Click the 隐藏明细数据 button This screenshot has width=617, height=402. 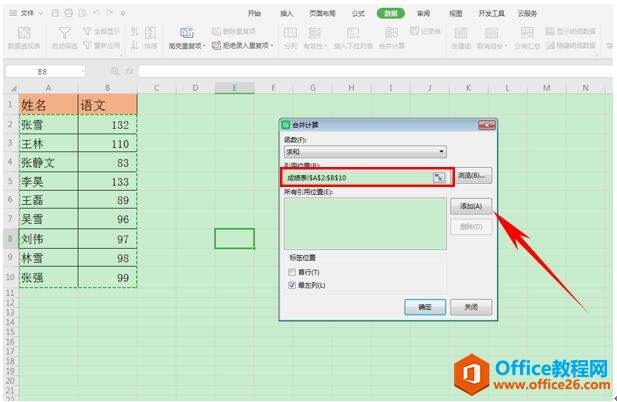point(570,46)
